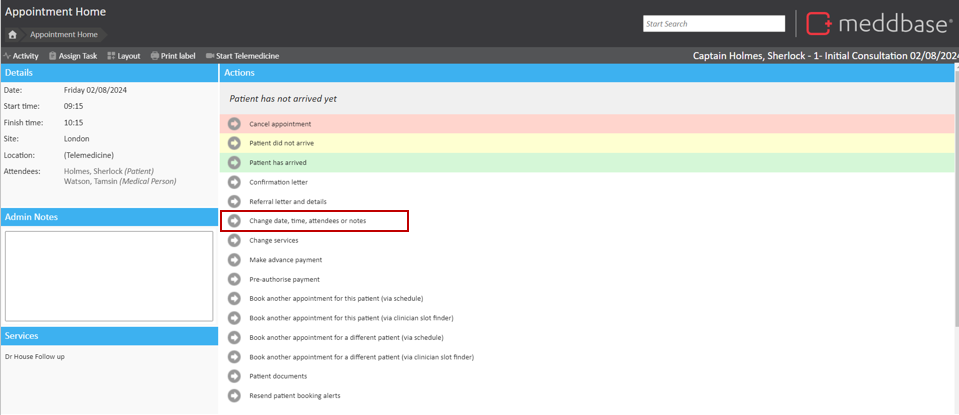The width and height of the screenshot is (959, 415).
Task: Click the Assign Task toolbar button
Action: pos(72,56)
